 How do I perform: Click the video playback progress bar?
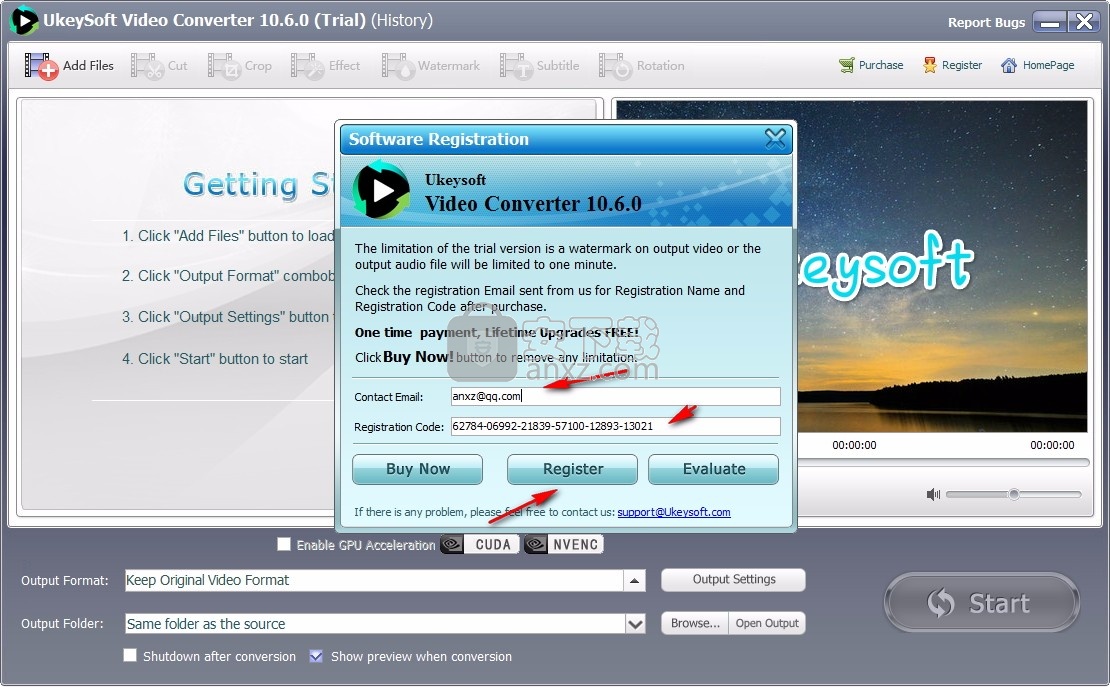[x=943, y=462]
